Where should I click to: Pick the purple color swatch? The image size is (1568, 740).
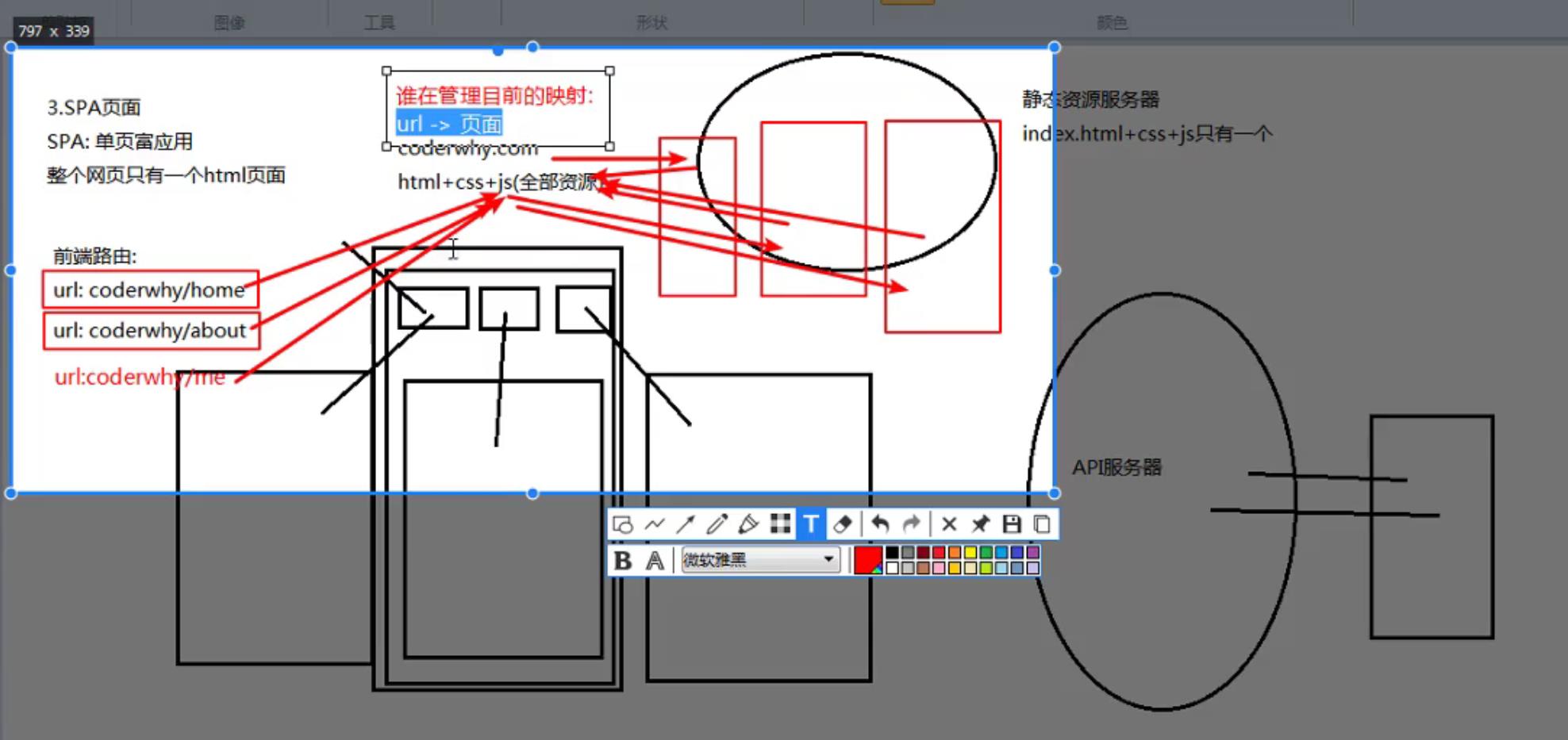click(1032, 552)
